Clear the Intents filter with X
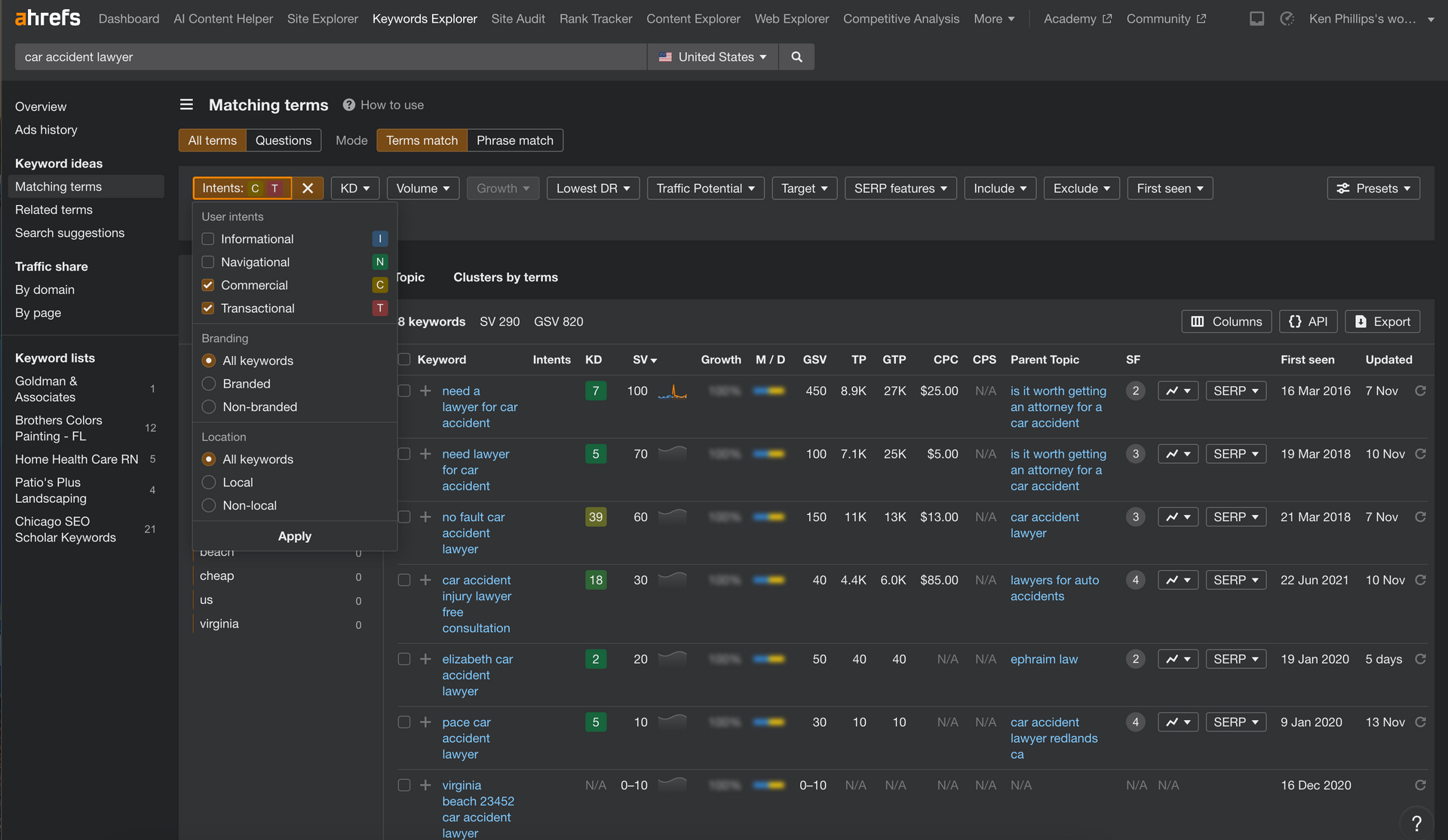The width and height of the screenshot is (1448, 840). click(308, 189)
